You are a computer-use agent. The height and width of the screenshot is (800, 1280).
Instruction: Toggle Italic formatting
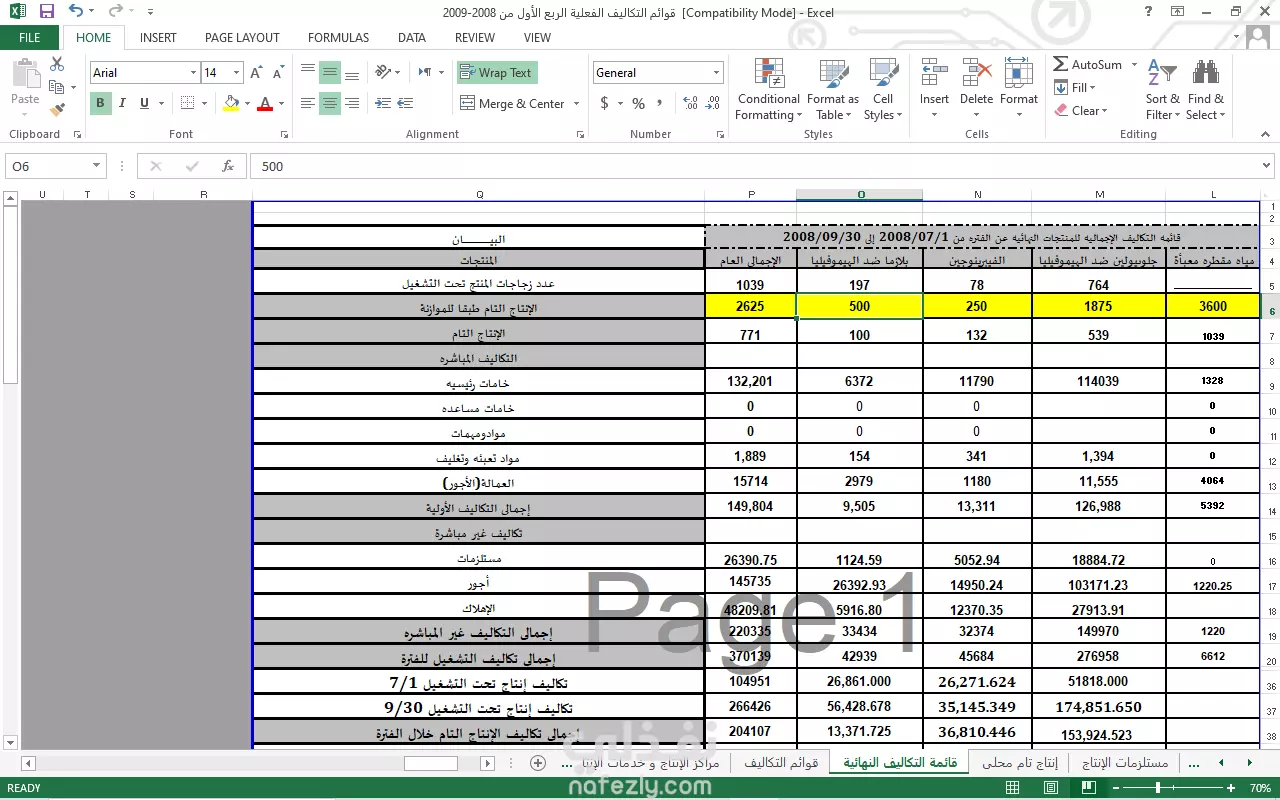[x=122, y=103]
